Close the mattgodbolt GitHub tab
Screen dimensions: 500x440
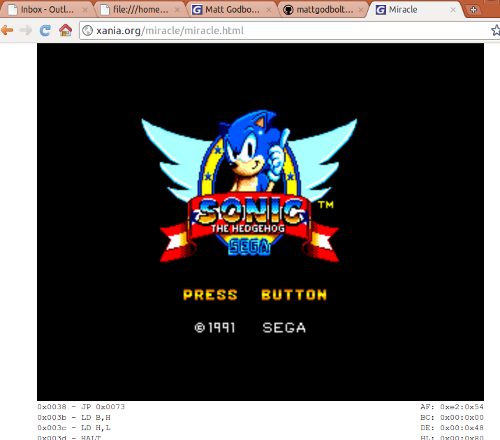(361, 10)
